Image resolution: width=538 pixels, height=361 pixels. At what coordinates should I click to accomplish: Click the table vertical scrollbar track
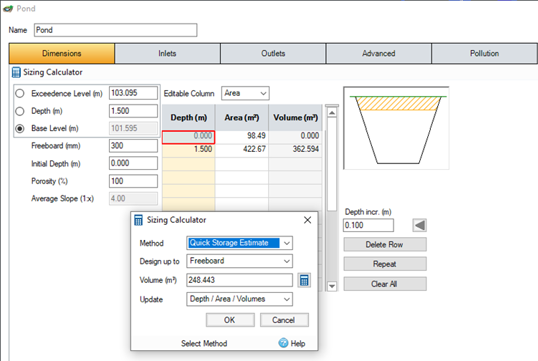coord(332,199)
